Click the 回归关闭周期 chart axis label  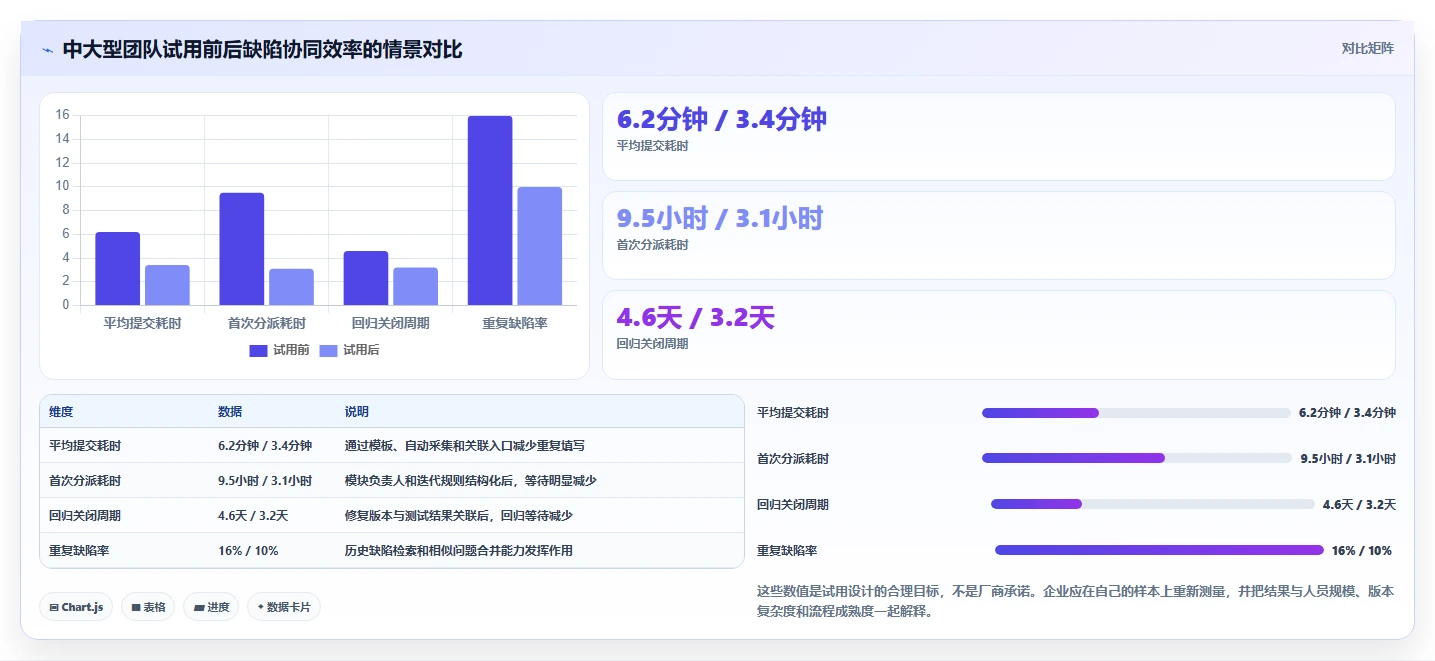point(390,324)
